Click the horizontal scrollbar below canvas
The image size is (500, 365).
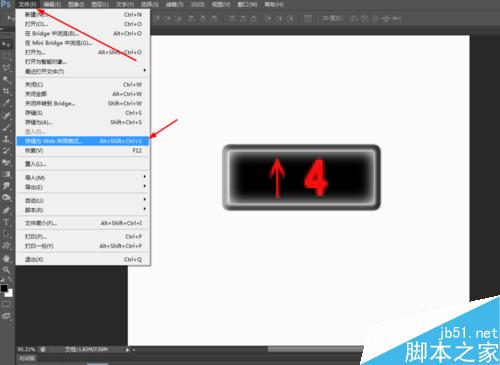315,349
